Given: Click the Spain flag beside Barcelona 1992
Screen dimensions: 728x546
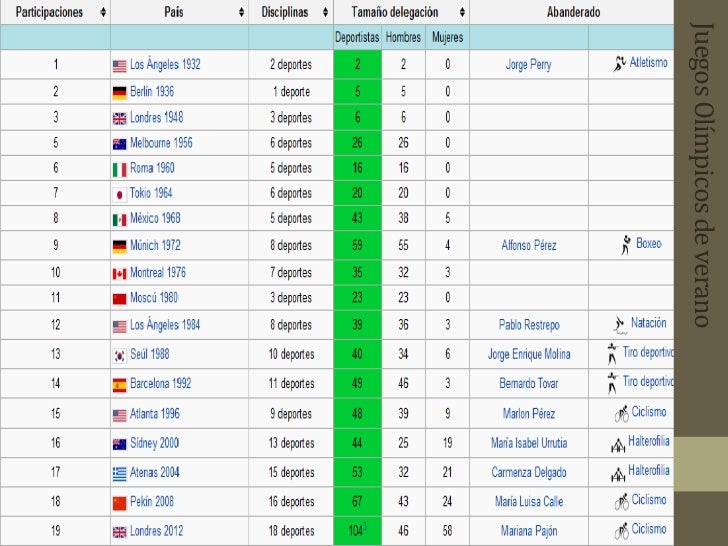Looking at the screenshot, I should (x=119, y=384).
